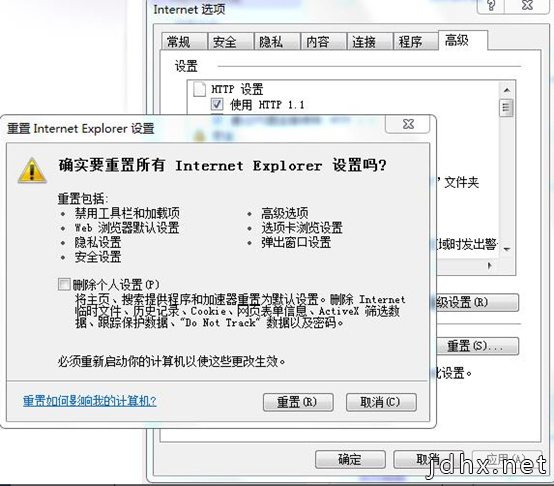Click the vertical scrollbar thumb in settings list
The image size is (554, 486).
(x=506, y=108)
